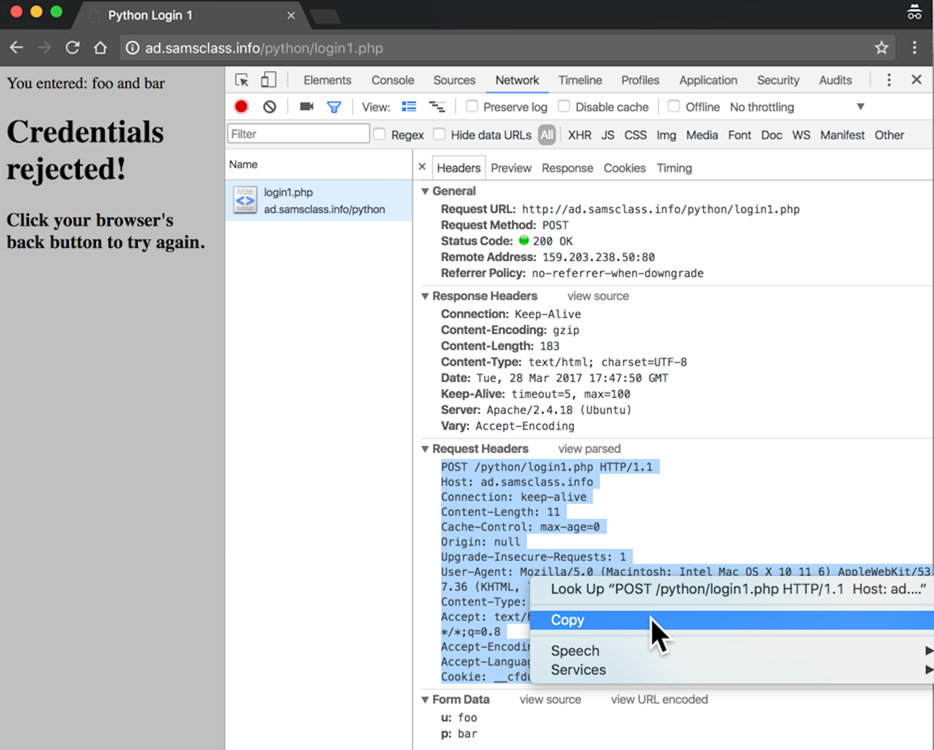
Task: Collapse the Response Headers section
Action: (426, 296)
